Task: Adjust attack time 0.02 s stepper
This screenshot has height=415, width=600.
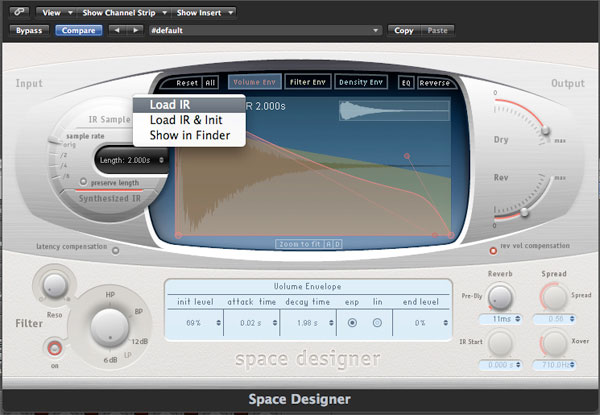Action: tap(275, 323)
